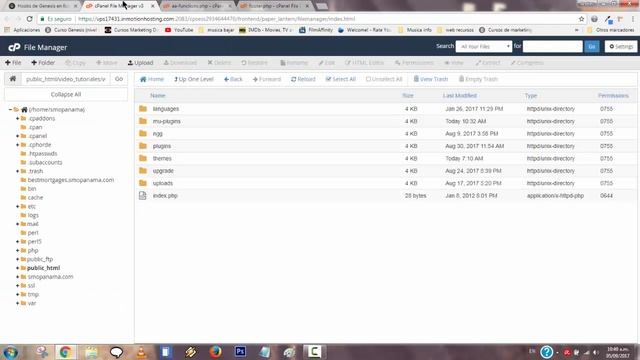Expand the public_ftp folder node
Image resolution: width=640 pixels, height=360 pixels.
pyautogui.click(x=18, y=259)
